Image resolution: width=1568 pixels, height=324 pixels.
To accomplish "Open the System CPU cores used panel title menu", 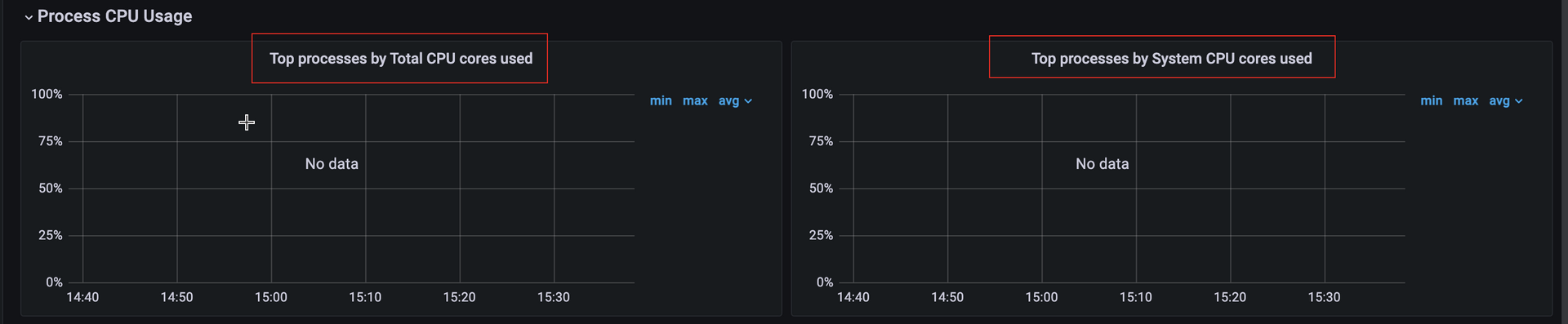I will click(x=1171, y=59).
